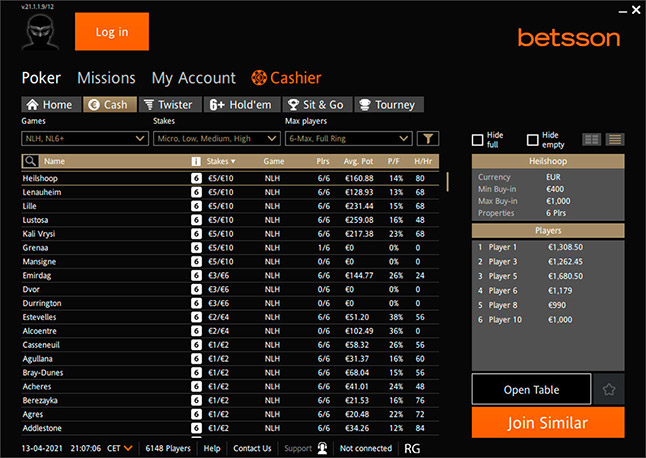646x458 pixels.
Task: Sort by the Plrs column header
Action: coord(323,161)
